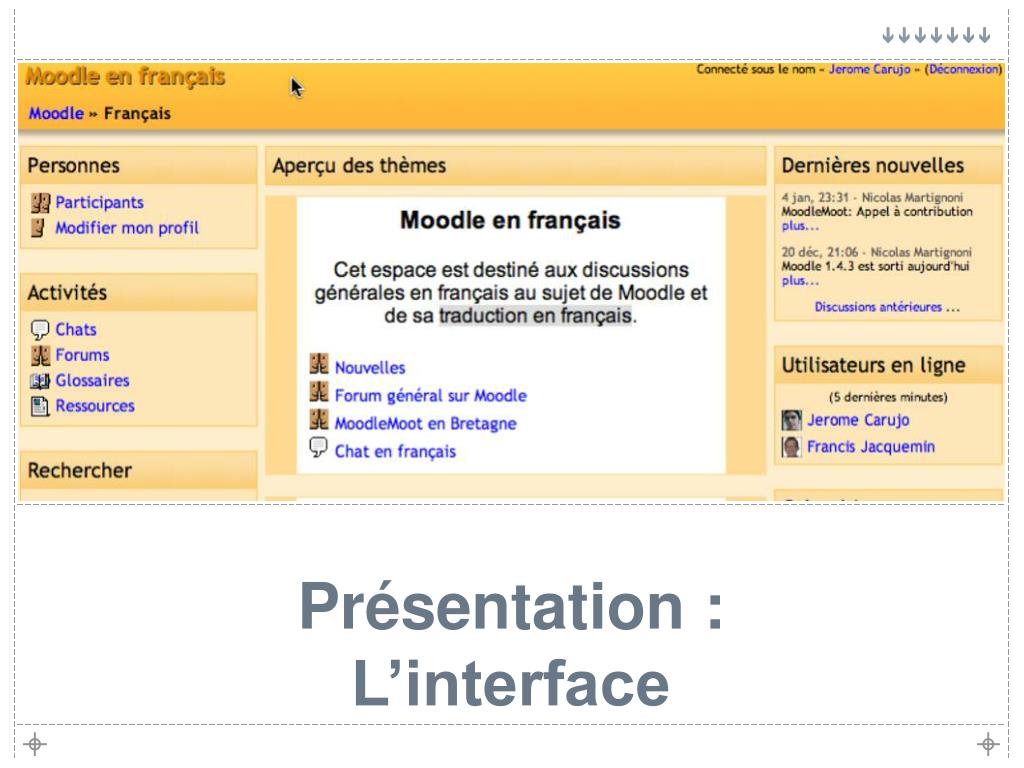Click the Moodle en français section heading

pos(510,221)
